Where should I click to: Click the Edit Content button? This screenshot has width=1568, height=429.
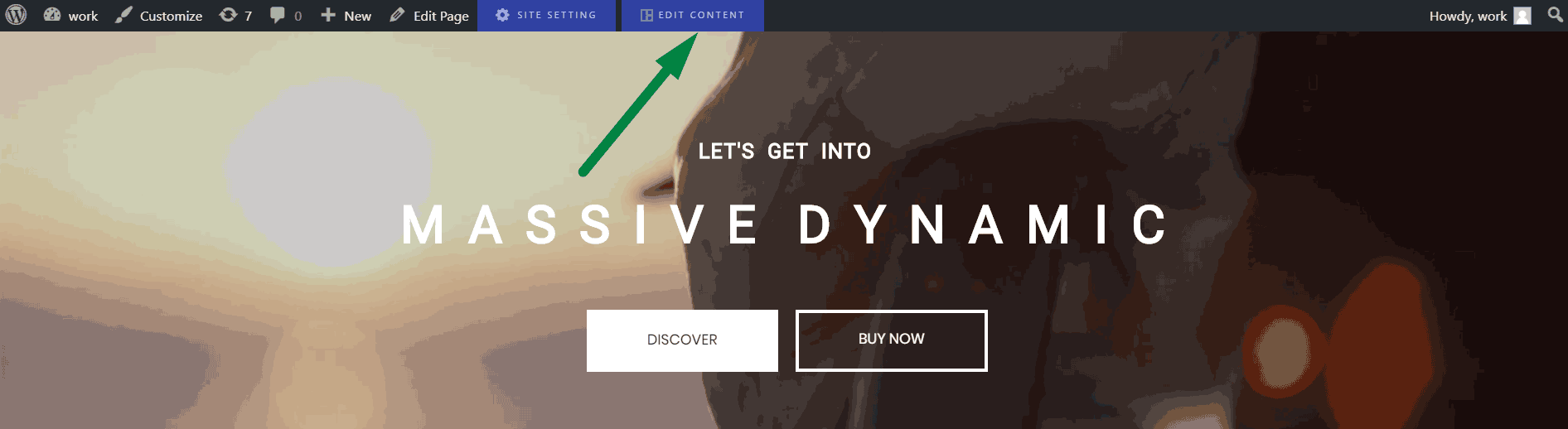[x=693, y=16]
